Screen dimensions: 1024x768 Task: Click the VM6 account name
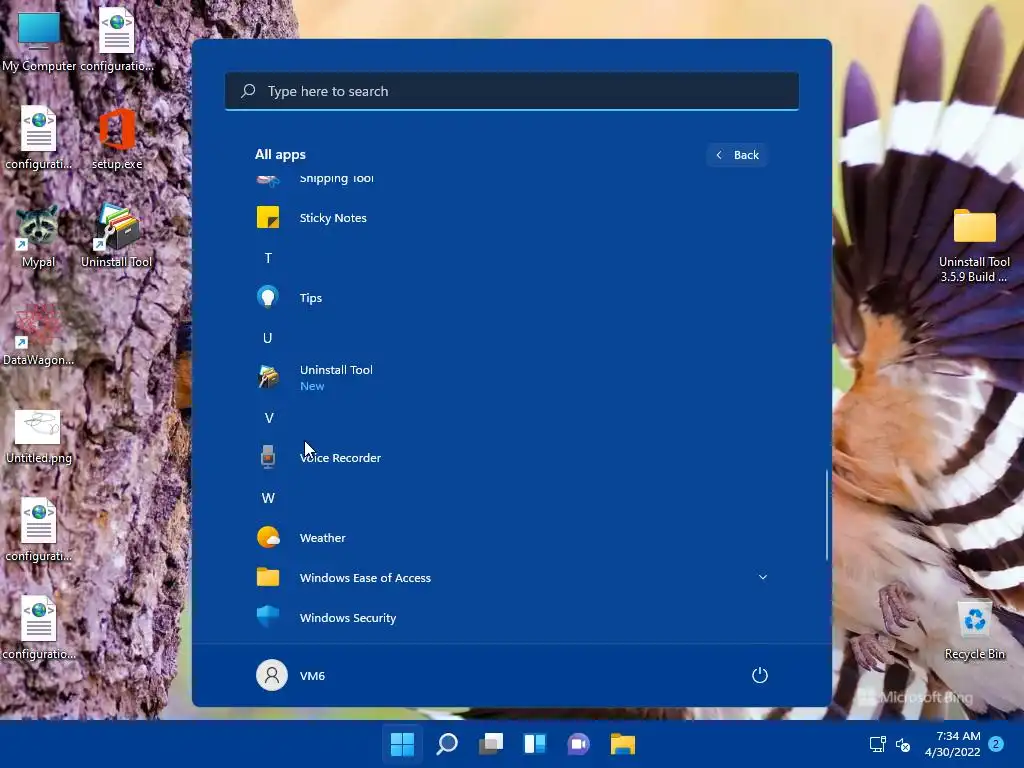tap(312, 675)
